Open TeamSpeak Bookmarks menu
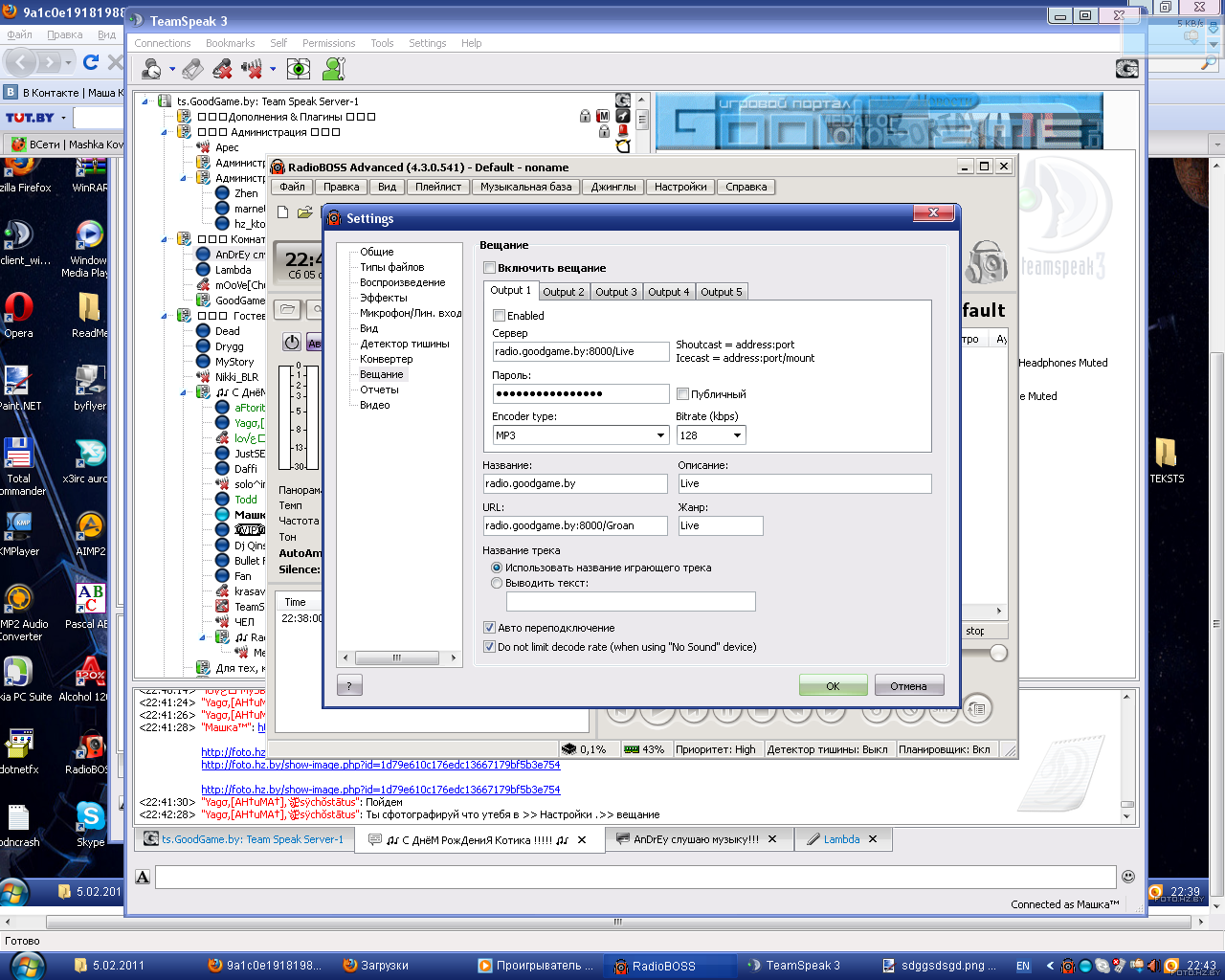This screenshot has height=980, width=1225. (231, 43)
